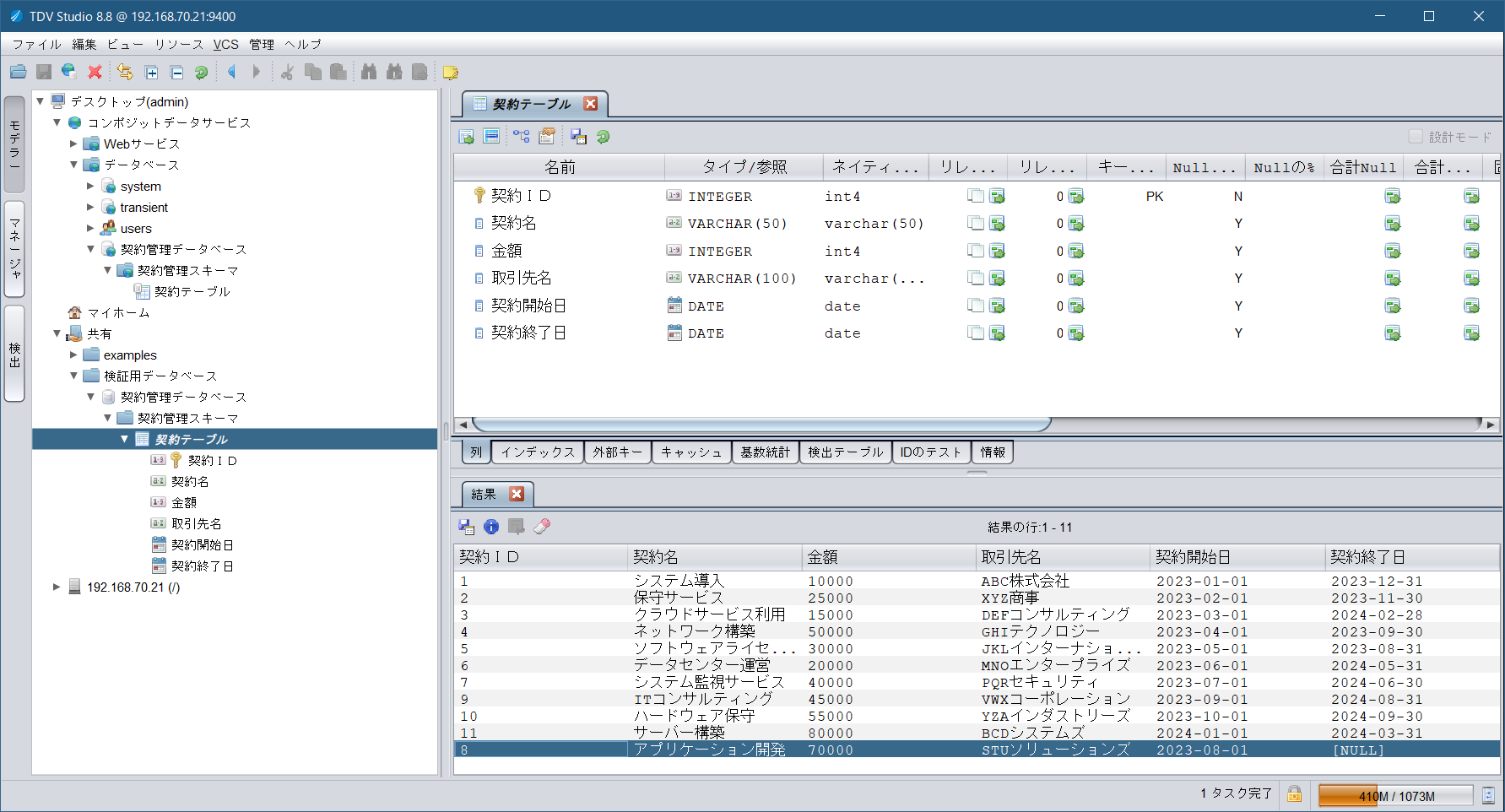Click the yellow sticky note icon

coord(451,73)
